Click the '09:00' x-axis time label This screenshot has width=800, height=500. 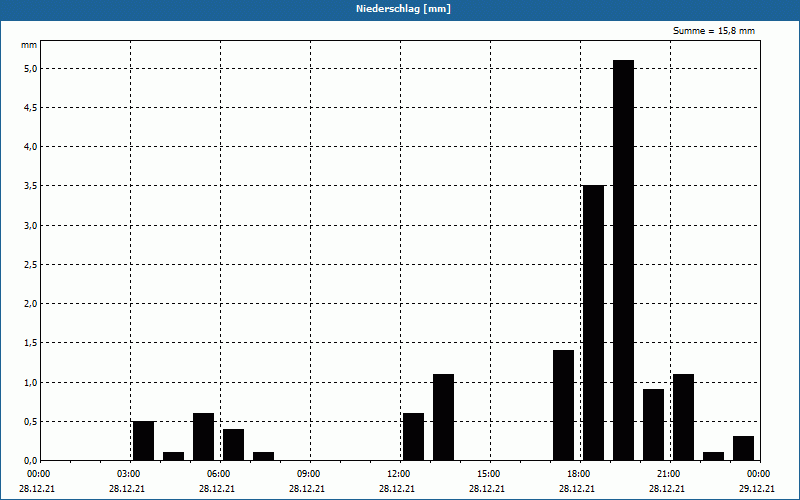(309, 474)
